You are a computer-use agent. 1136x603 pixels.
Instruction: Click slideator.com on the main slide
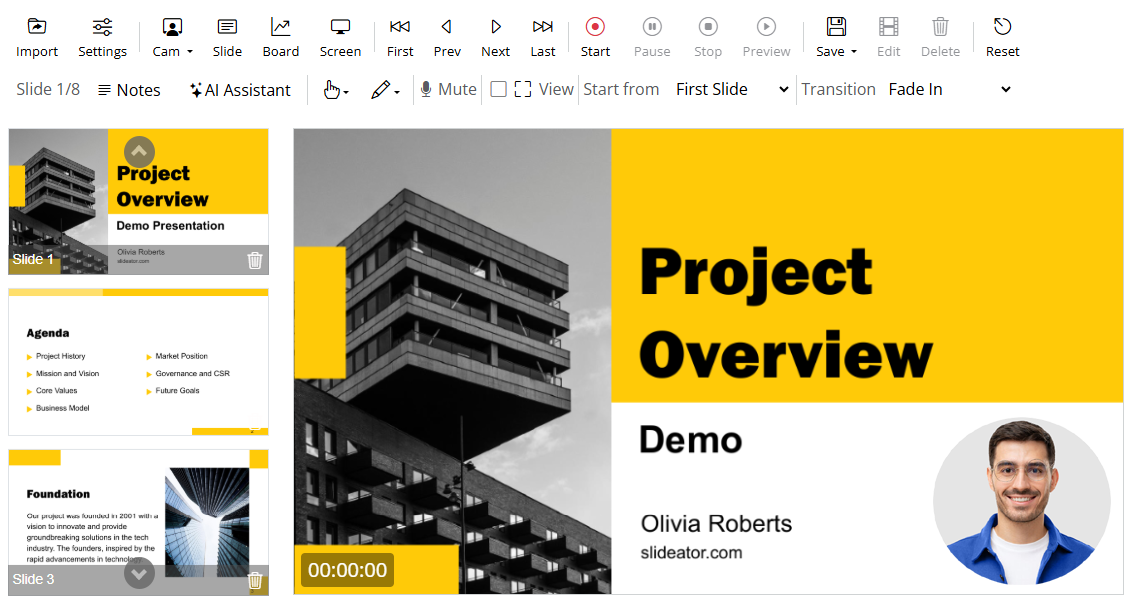(x=691, y=552)
